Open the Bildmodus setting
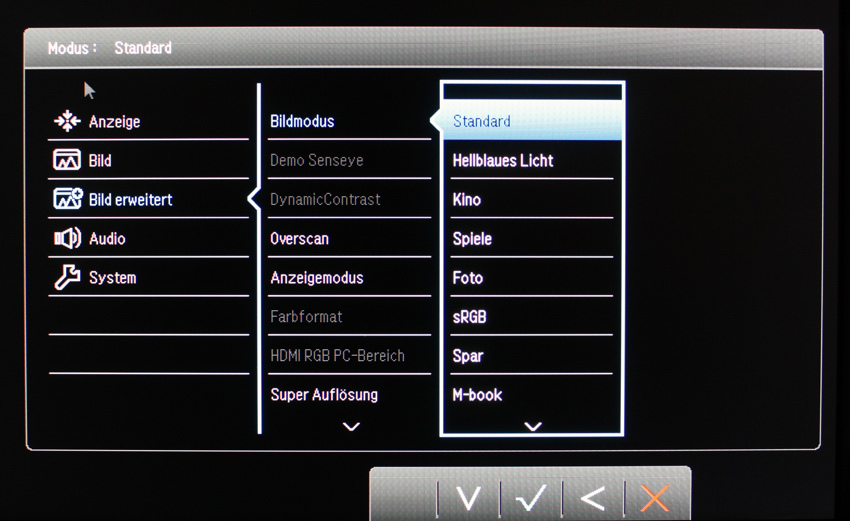Image resolution: width=850 pixels, height=521 pixels. click(x=349, y=121)
